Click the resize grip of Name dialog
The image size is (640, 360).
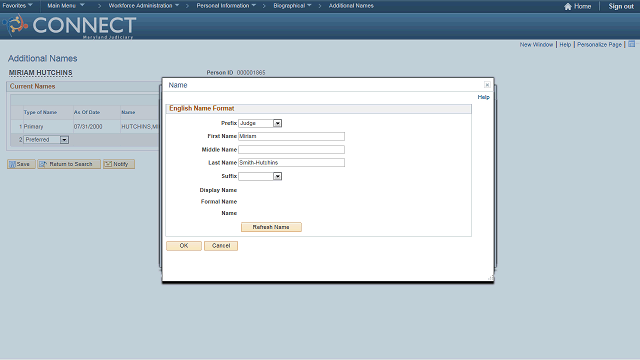click(x=491, y=278)
